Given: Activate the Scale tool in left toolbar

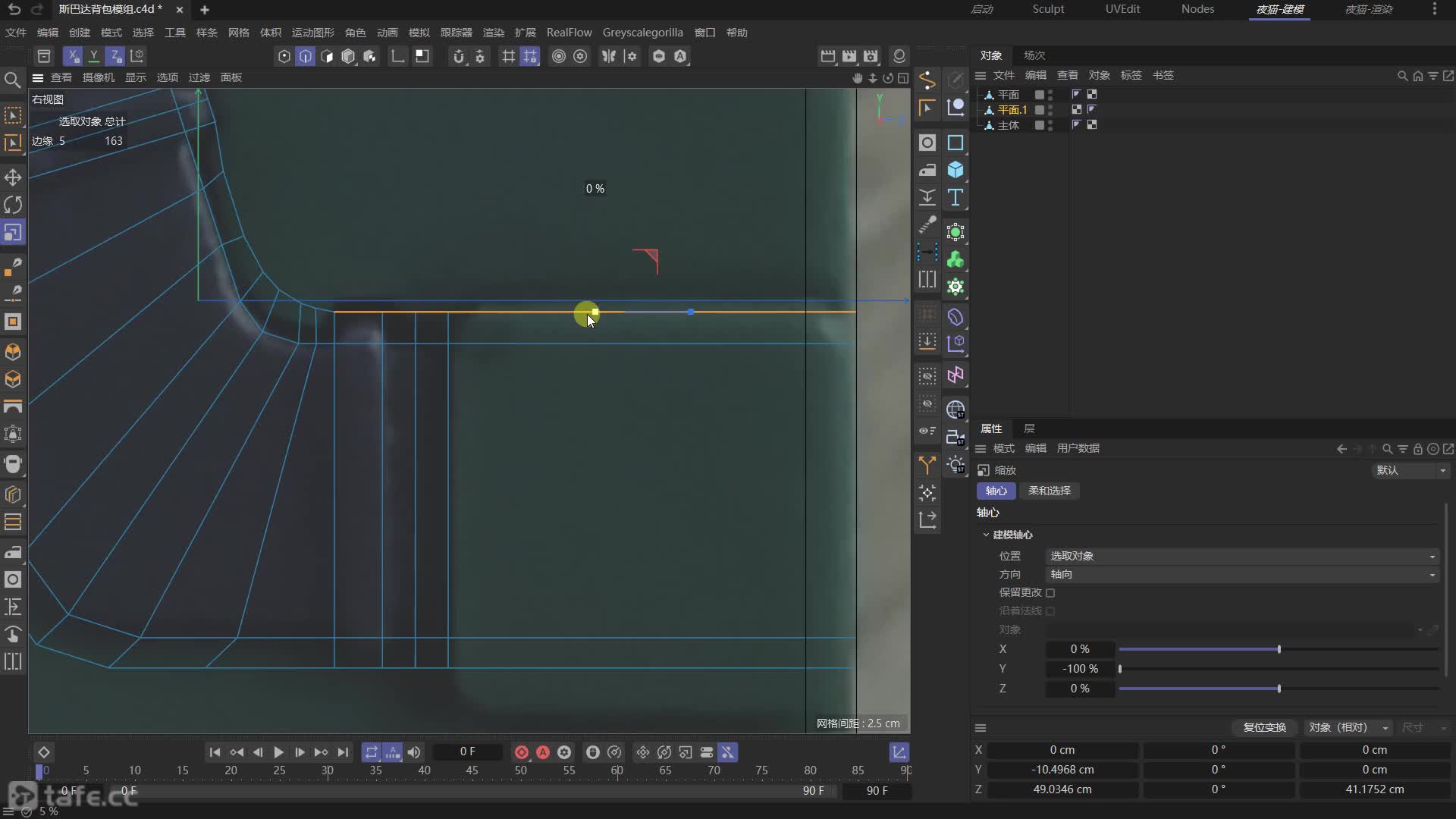Looking at the screenshot, I should coord(13,232).
